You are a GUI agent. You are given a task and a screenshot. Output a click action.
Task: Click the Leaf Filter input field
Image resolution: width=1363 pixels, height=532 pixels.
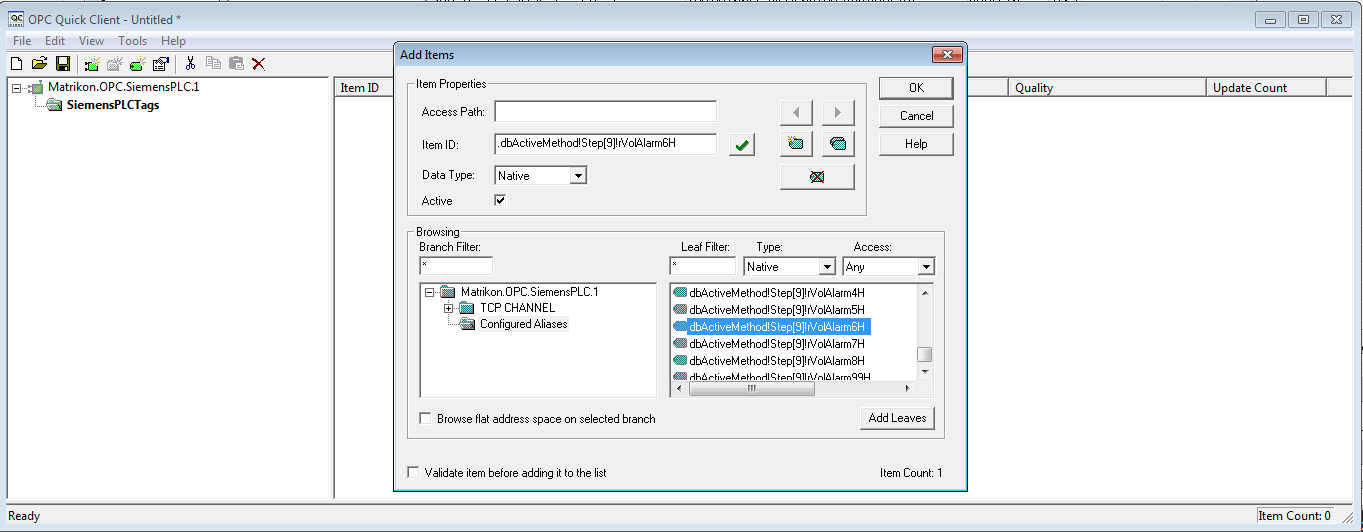(x=702, y=266)
